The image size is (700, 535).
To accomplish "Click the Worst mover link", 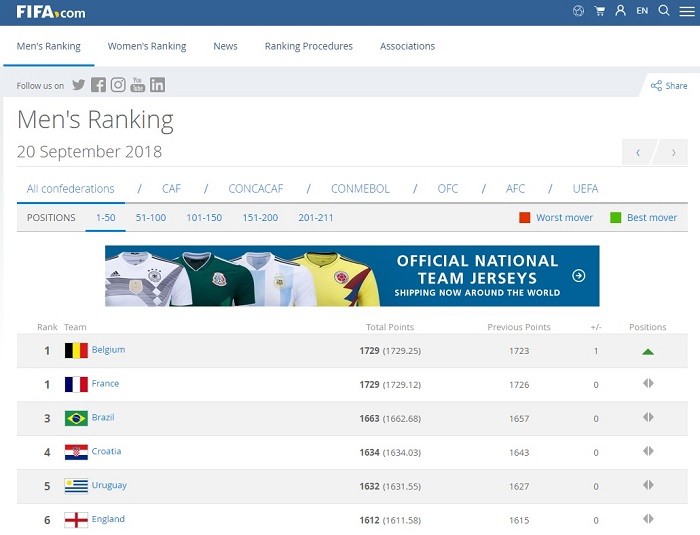I will click(x=564, y=217).
